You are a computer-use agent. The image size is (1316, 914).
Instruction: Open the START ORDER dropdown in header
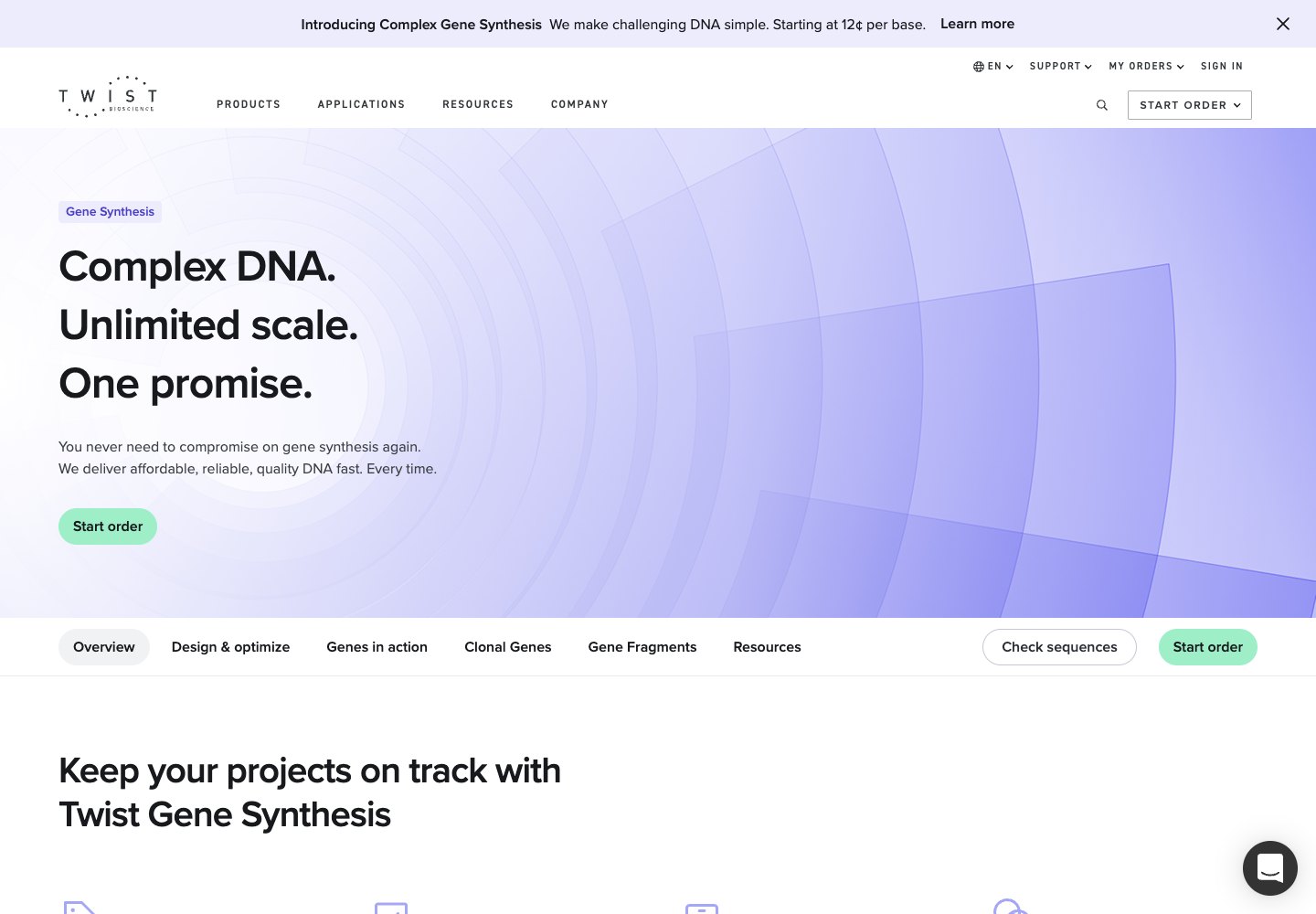[x=1190, y=105]
